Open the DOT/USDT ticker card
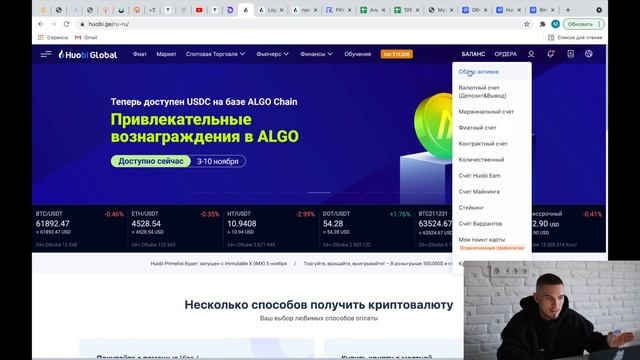 pos(367,229)
